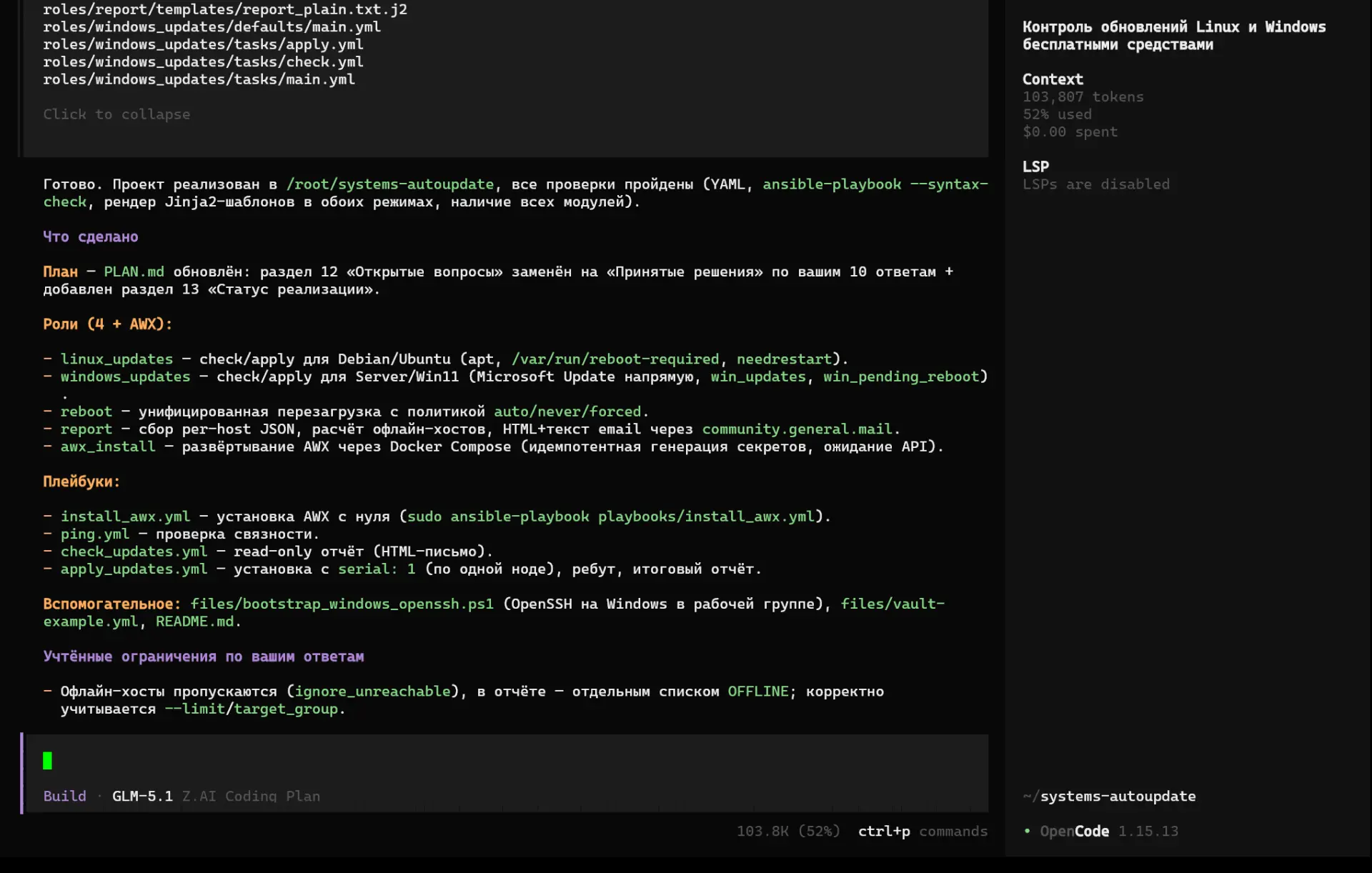The image size is (1372, 873).
Task: Click the Плейбуки: heading
Action: 81,482
